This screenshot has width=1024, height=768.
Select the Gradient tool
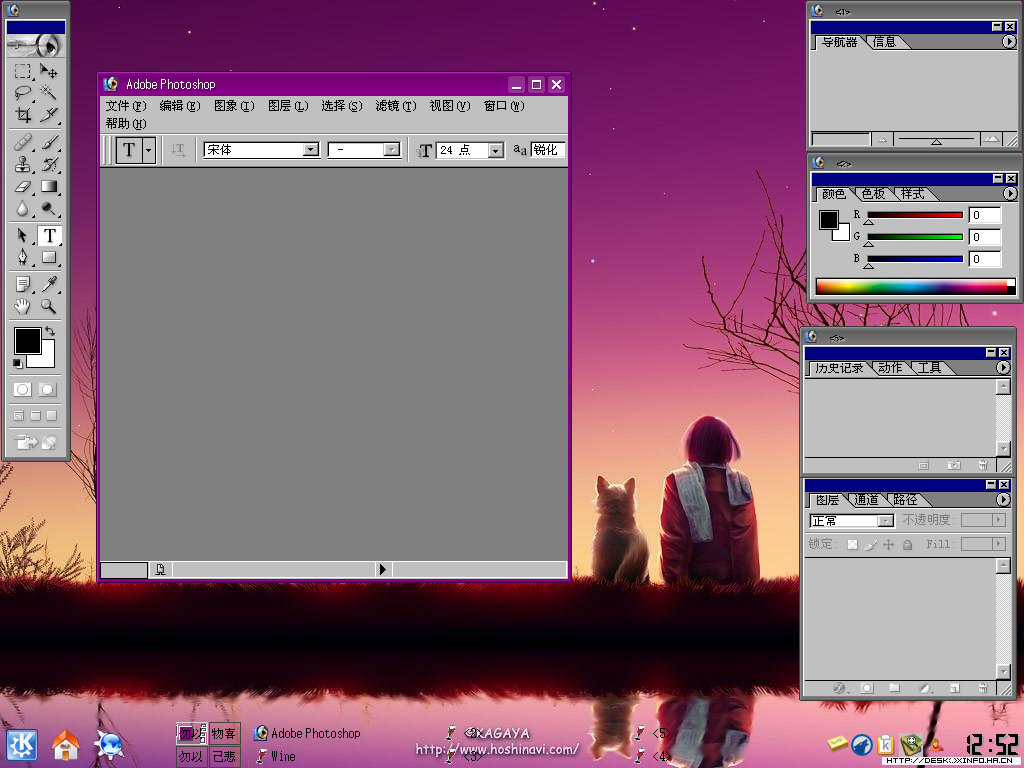(48, 186)
